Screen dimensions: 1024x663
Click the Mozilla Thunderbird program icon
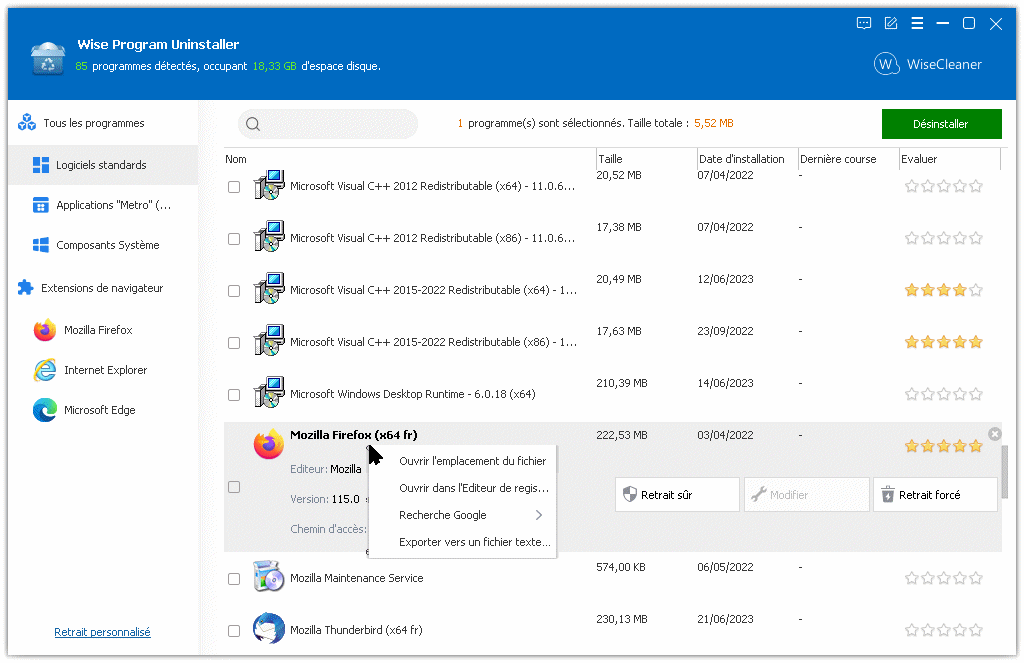tap(268, 628)
